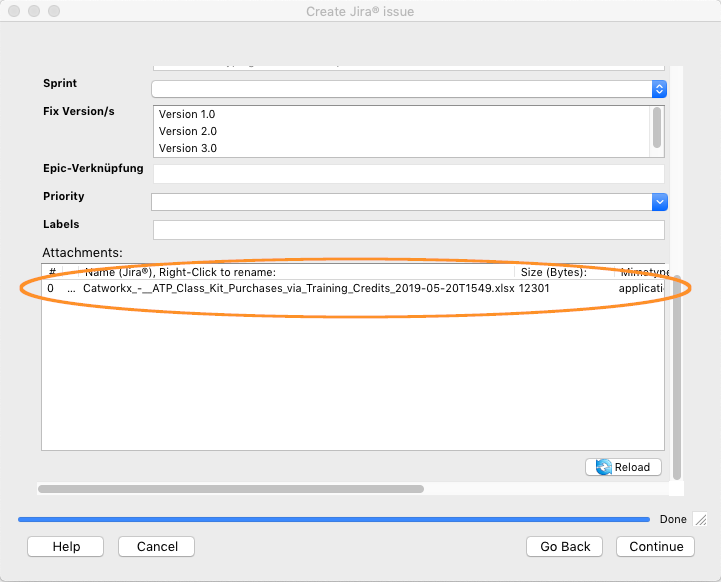Click the Reload button's refresh icon

[x=603, y=467]
